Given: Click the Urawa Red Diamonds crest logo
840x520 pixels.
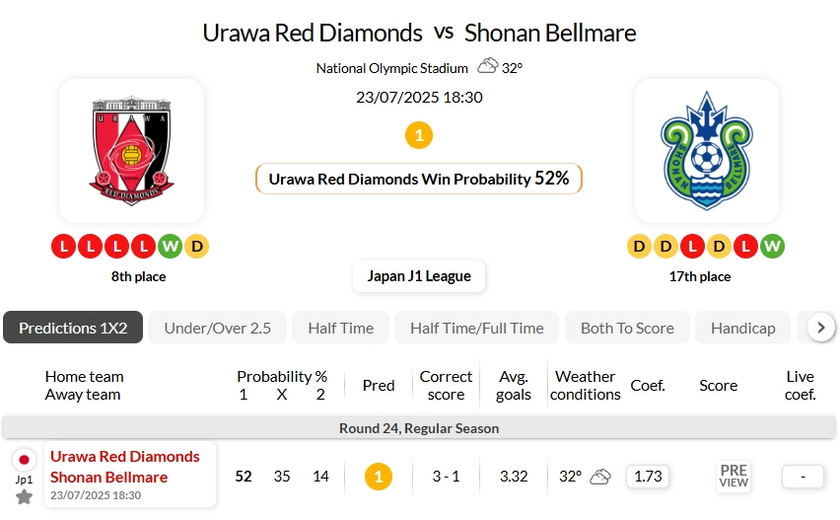Looking at the screenshot, I should [132, 148].
